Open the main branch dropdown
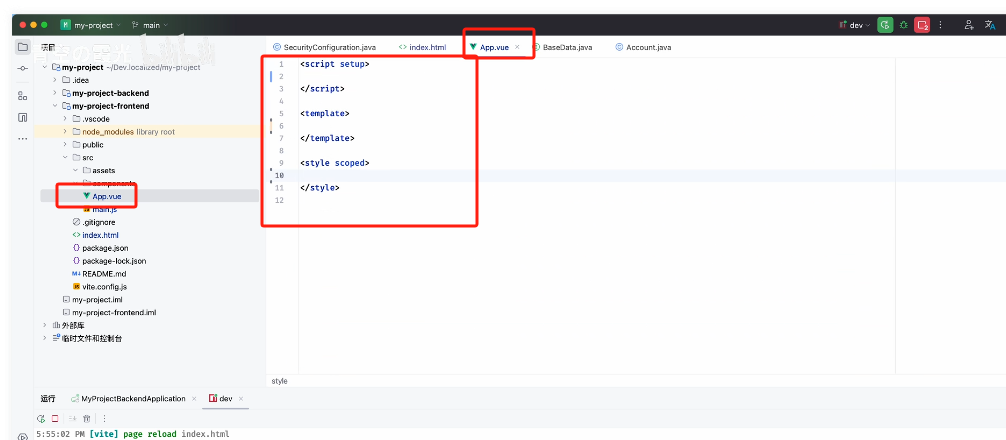 tap(149, 25)
